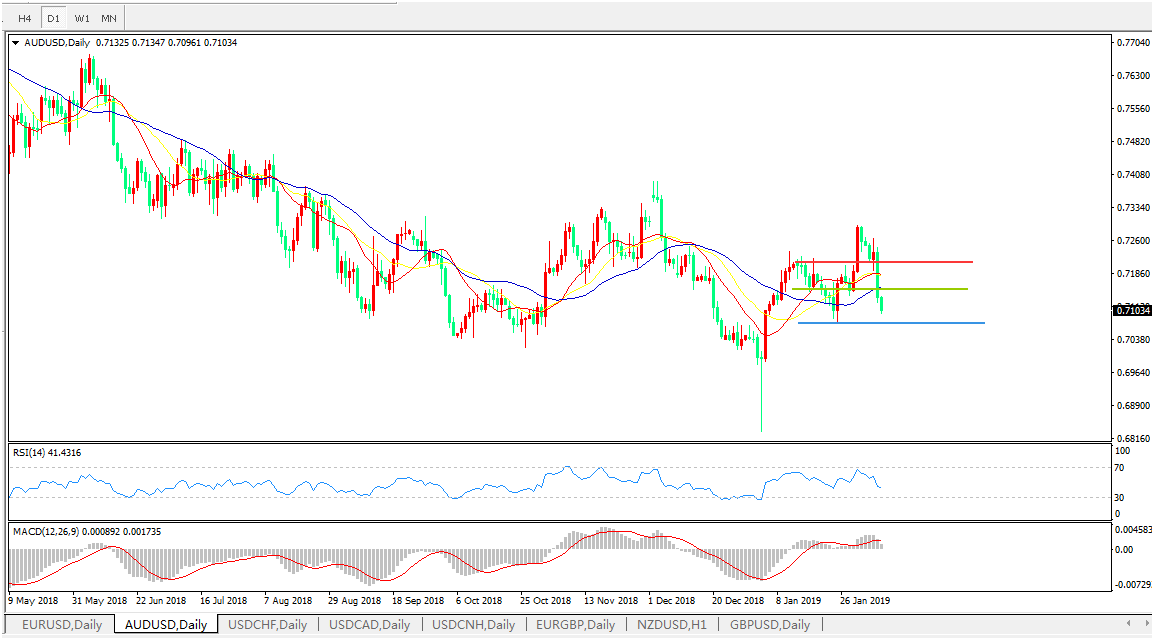Click the RSI(14) indicator label
The width and height of the screenshot is (1154, 640).
(47, 453)
